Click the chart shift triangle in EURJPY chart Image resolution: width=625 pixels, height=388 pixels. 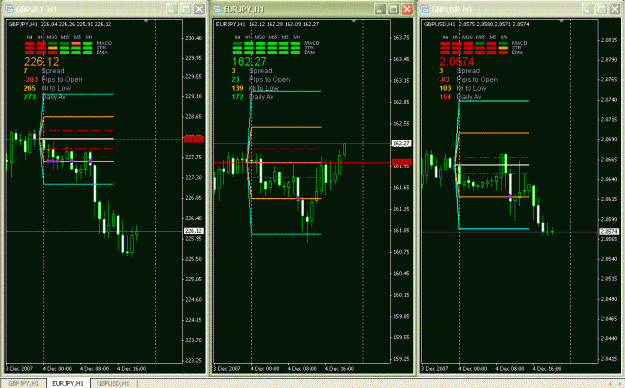click(x=354, y=20)
